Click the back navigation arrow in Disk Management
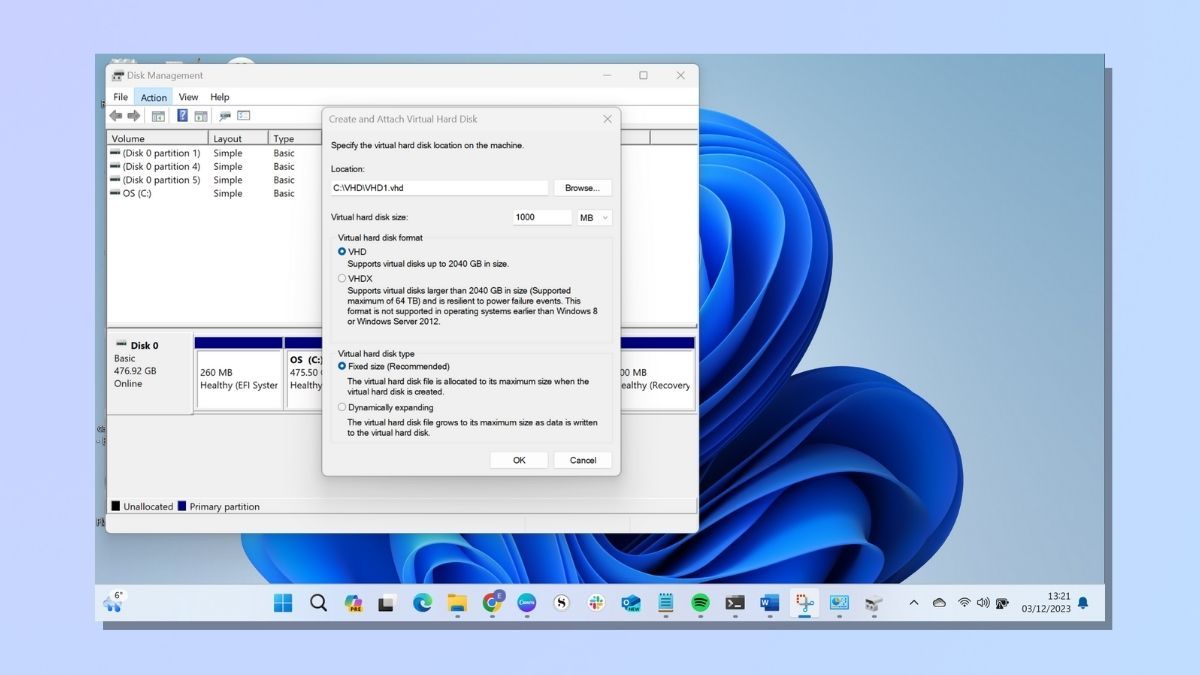 116,116
